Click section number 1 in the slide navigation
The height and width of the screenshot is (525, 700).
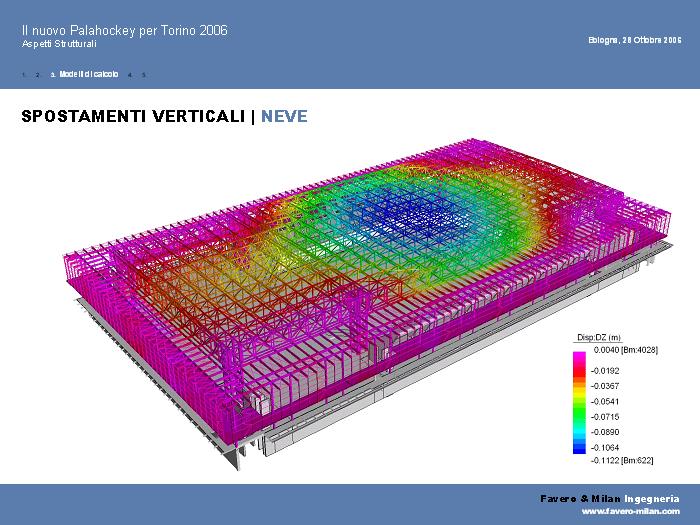click(x=23, y=75)
